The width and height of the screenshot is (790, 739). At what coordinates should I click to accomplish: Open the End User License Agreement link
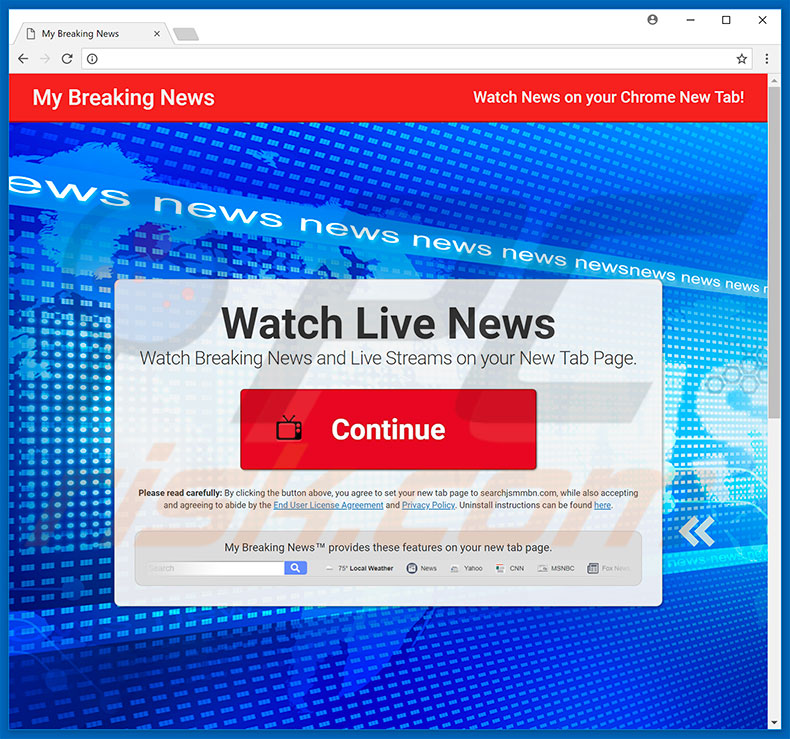coord(328,505)
